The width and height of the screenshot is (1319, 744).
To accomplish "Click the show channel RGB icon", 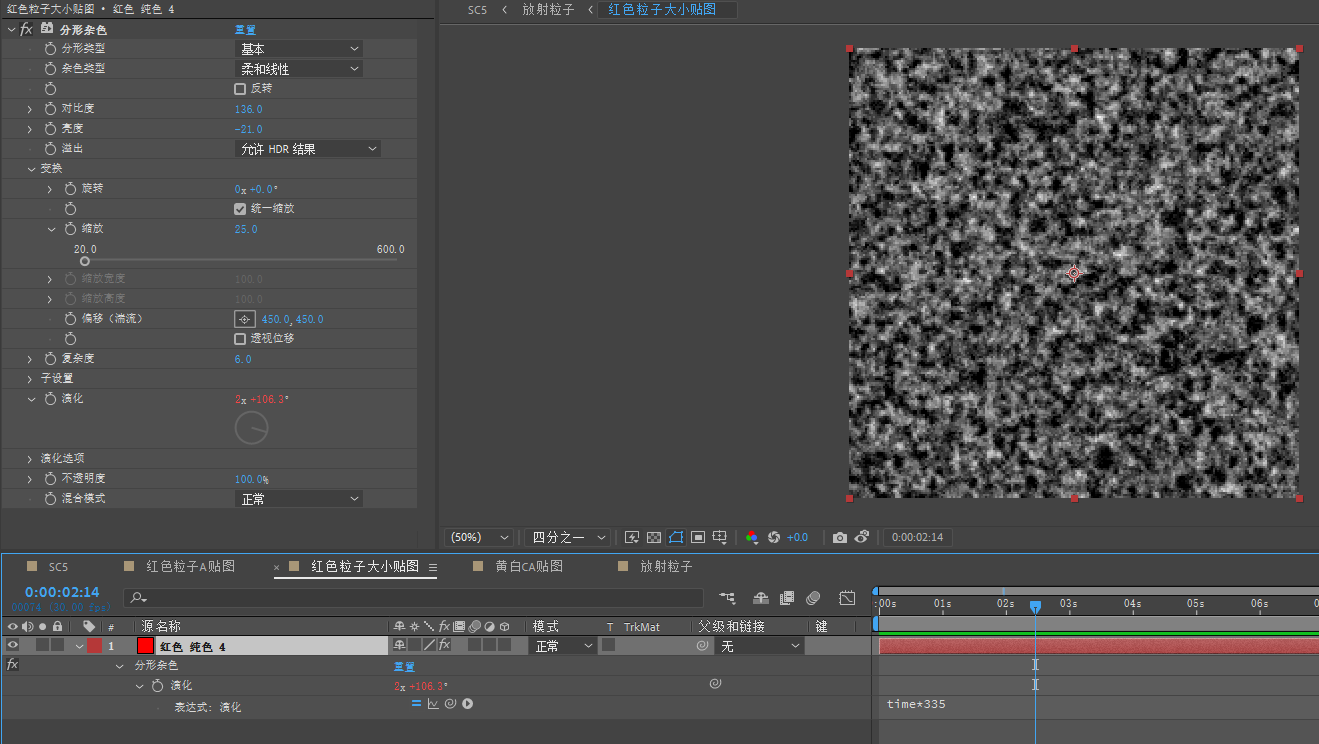I will (752, 538).
